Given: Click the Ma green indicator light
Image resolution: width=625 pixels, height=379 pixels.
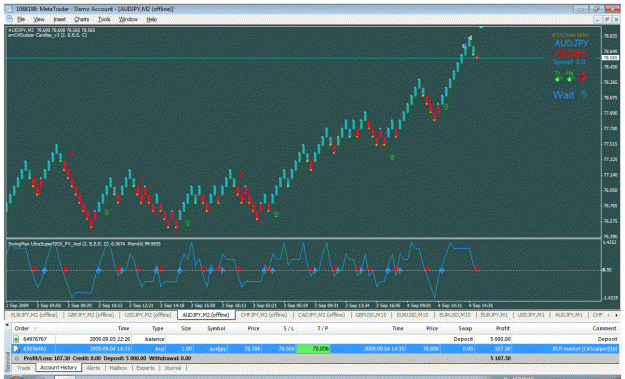Looking at the screenshot, I should 570,79.
